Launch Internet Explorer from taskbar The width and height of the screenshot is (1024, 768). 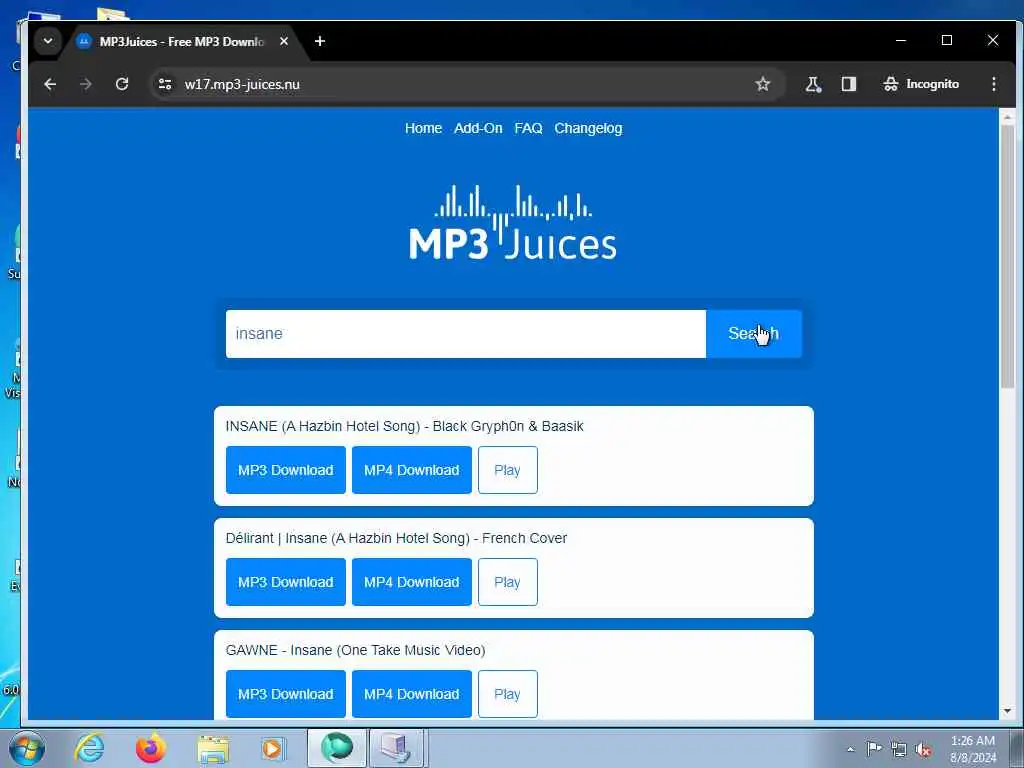[x=89, y=748]
